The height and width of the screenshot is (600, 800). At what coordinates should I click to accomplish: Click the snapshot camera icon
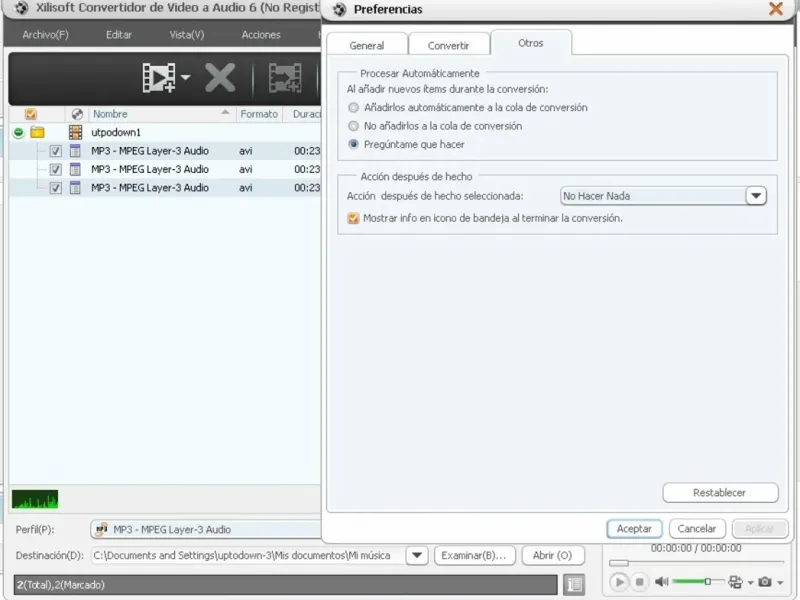coord(765,582)
